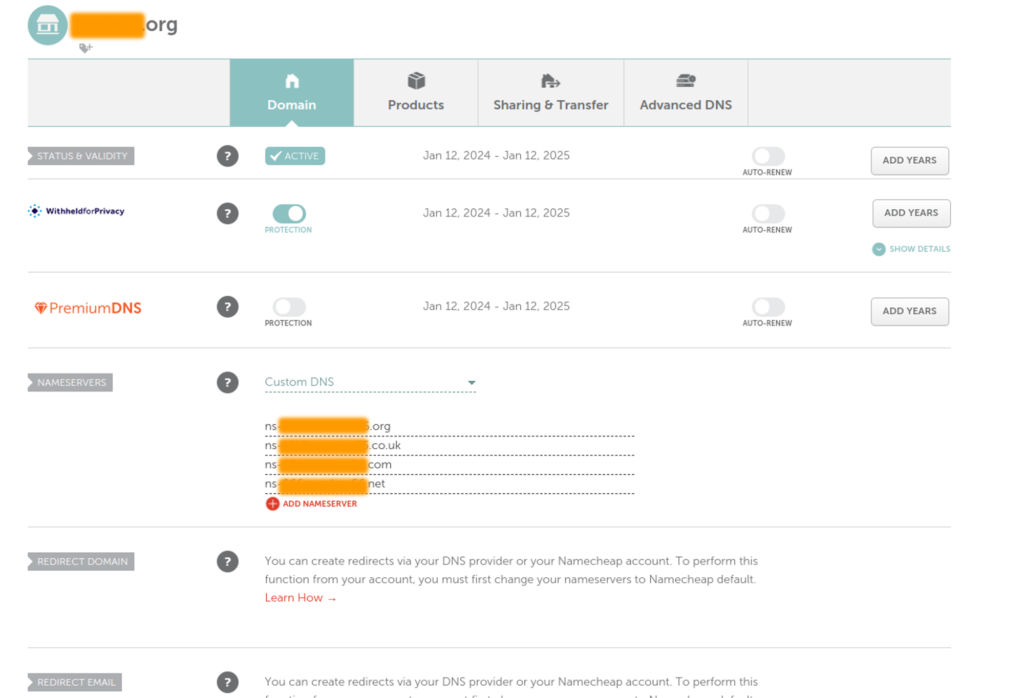Follow the Learn How redirect link
1024x698 pixels.
coord(294,597)
